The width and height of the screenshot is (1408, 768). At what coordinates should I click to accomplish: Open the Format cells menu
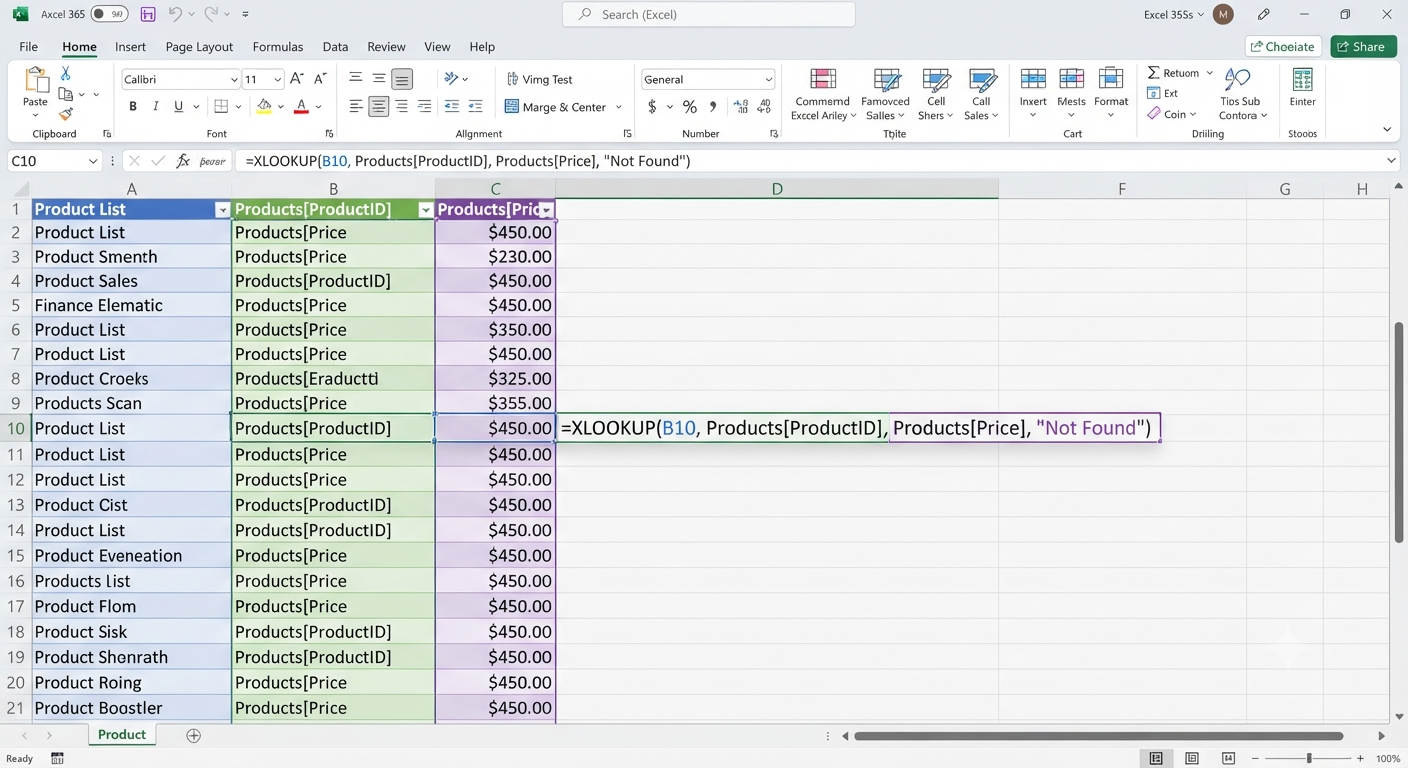click(x=1111, y=92)
